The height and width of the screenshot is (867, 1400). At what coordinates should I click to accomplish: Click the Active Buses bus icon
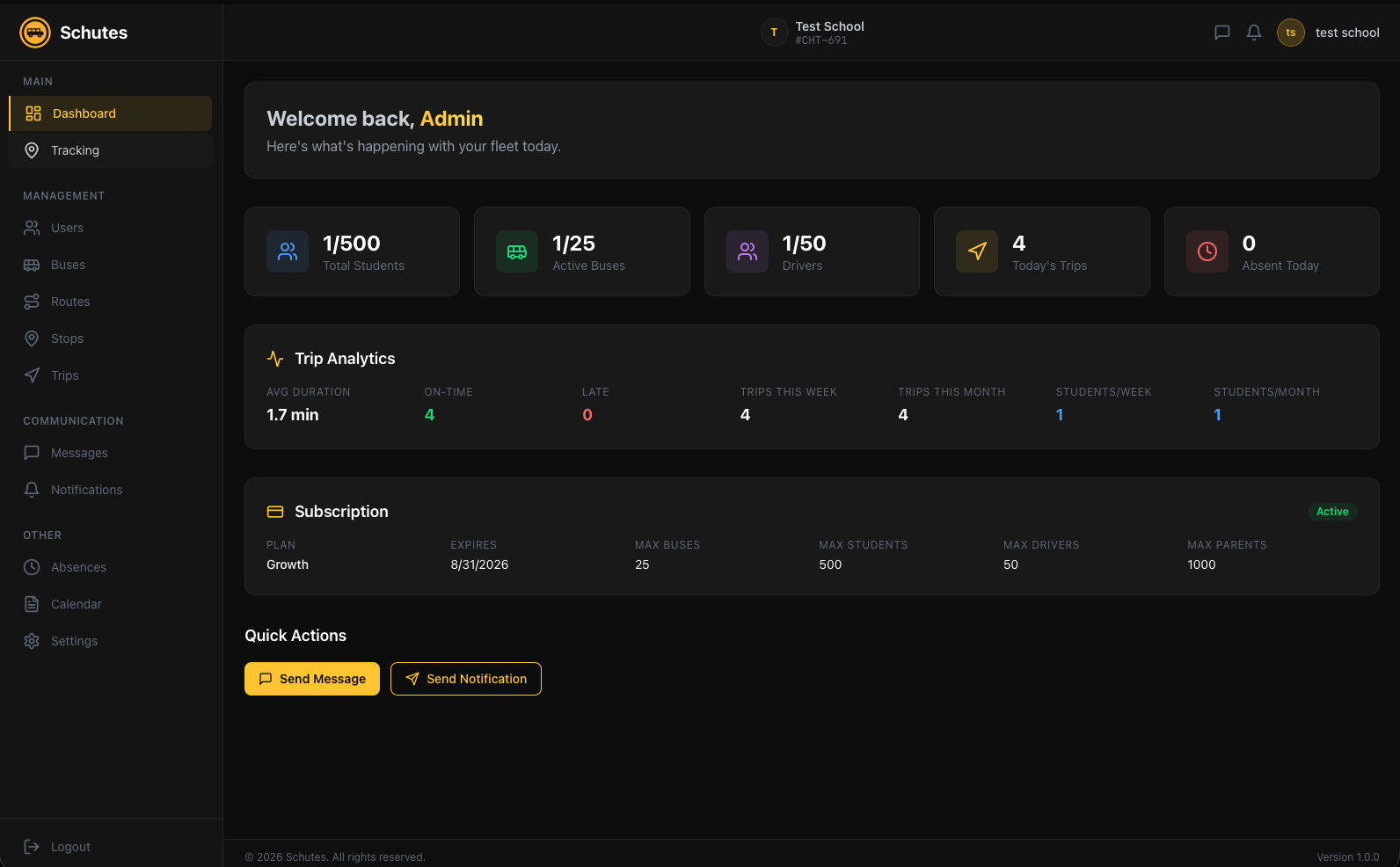[517, 251]
